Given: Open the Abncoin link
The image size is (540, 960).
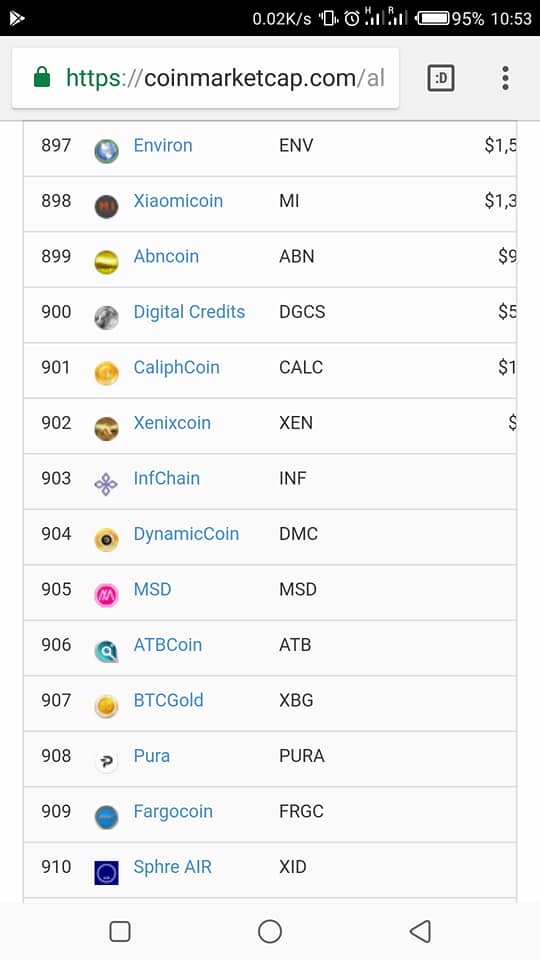Looking at the screenshot, I should pyautogui.click(x=166, y=256).
